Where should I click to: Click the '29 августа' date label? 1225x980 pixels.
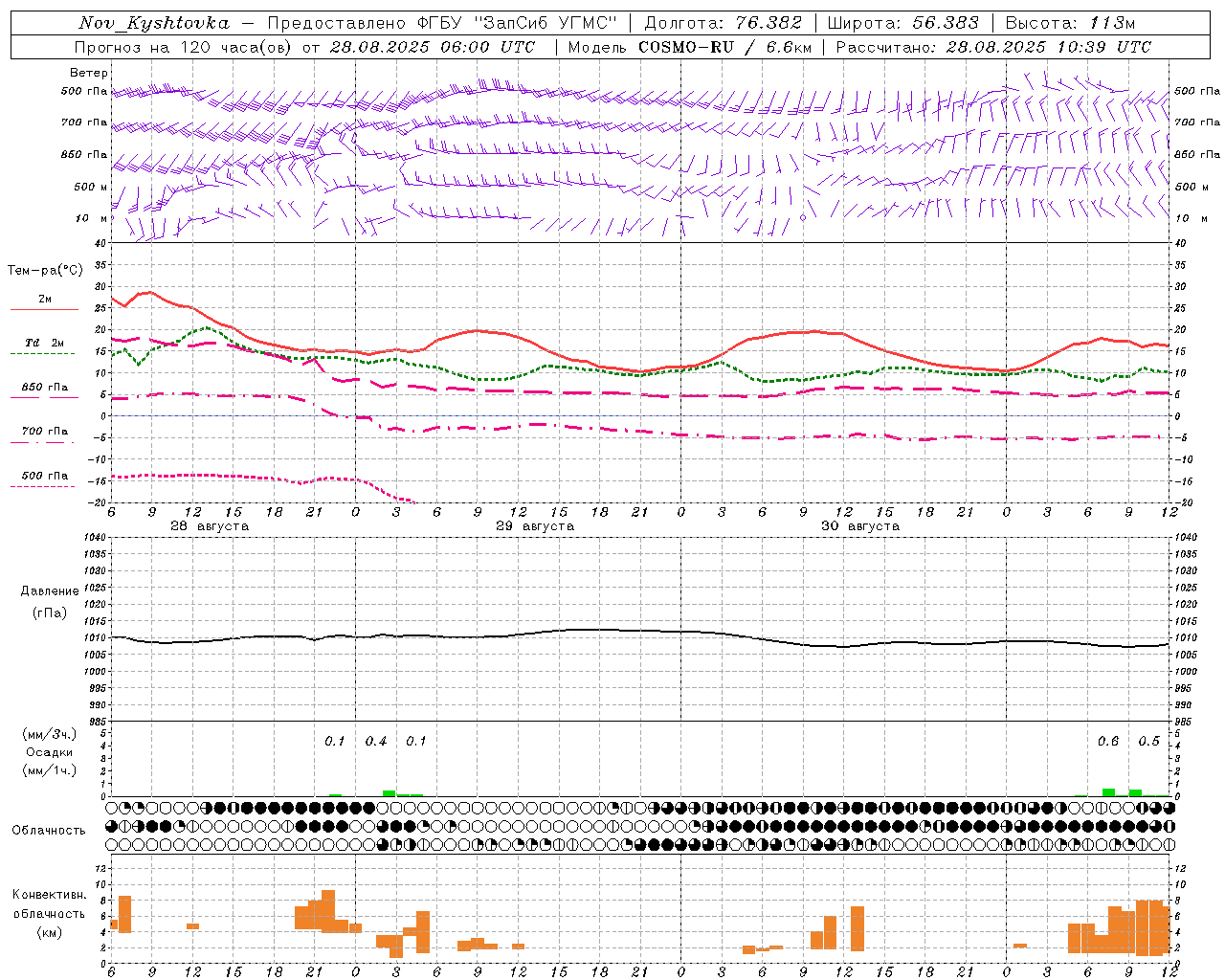point(535,526)
